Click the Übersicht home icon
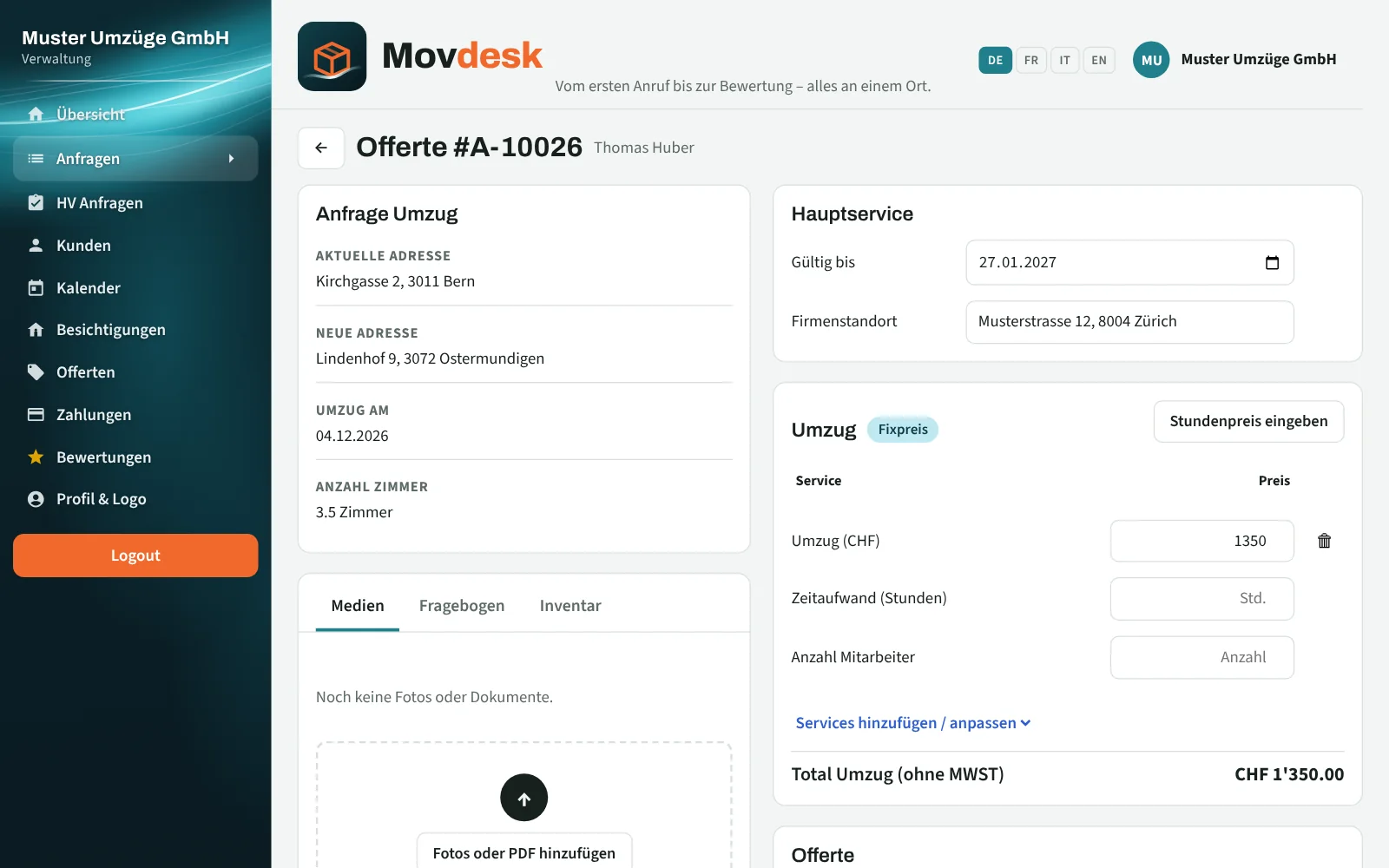The image size is (1389, 868). (x=36, y=114)
